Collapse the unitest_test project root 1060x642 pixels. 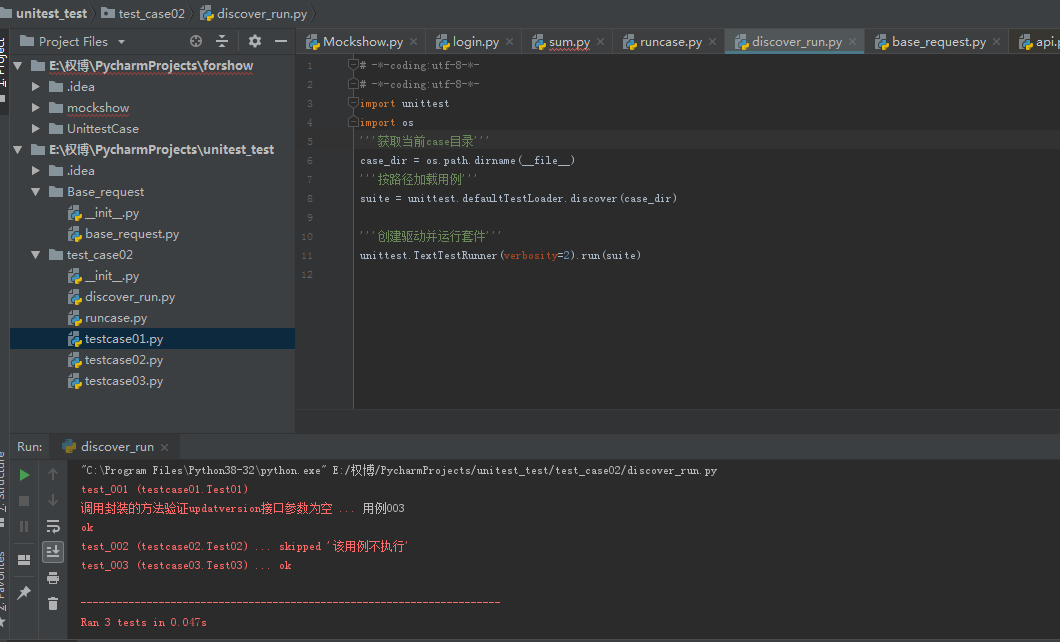pyautogui.click(x=18, y=149)
